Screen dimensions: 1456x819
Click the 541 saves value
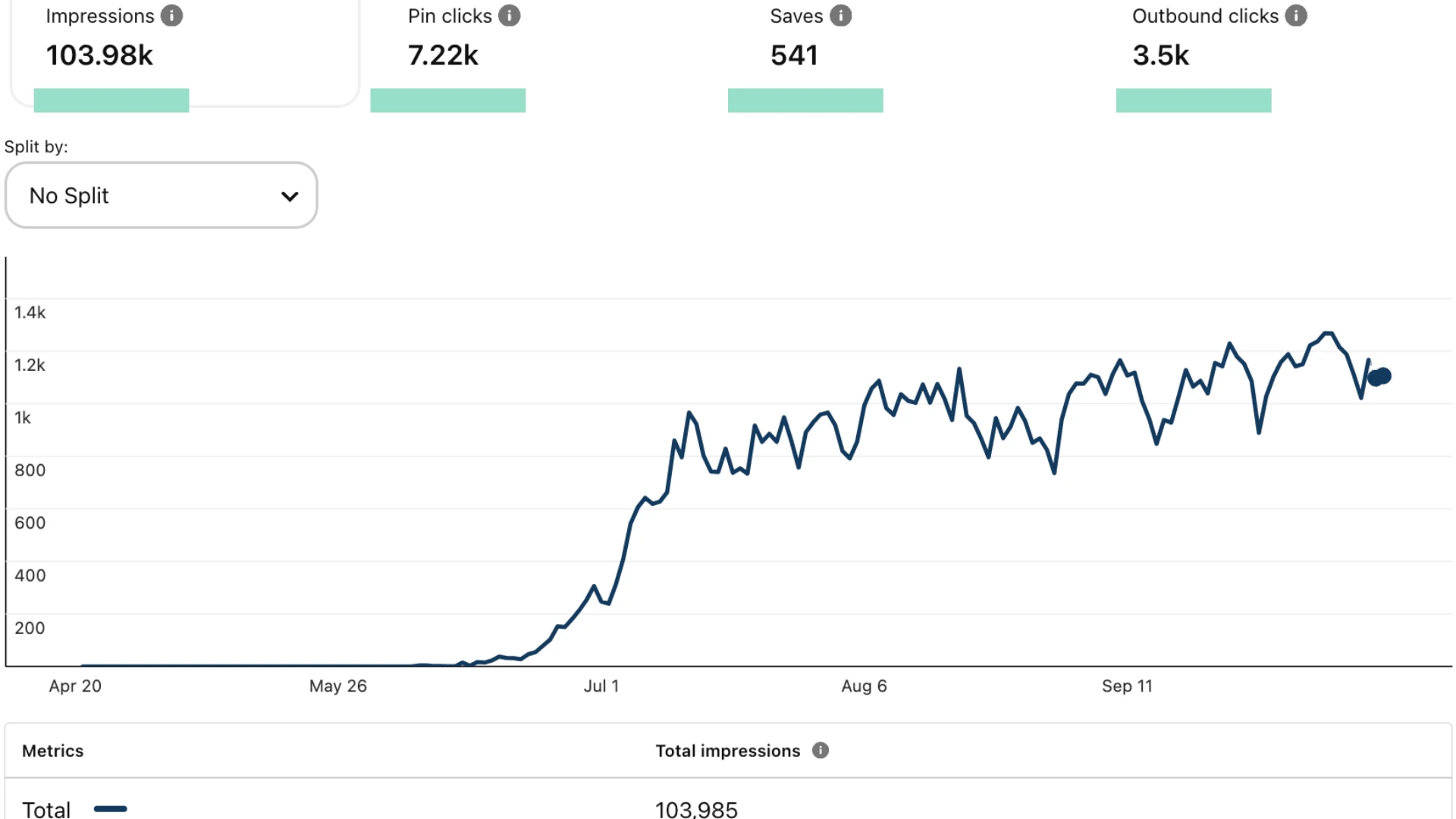pyautogui.click(x=794, y=55)
